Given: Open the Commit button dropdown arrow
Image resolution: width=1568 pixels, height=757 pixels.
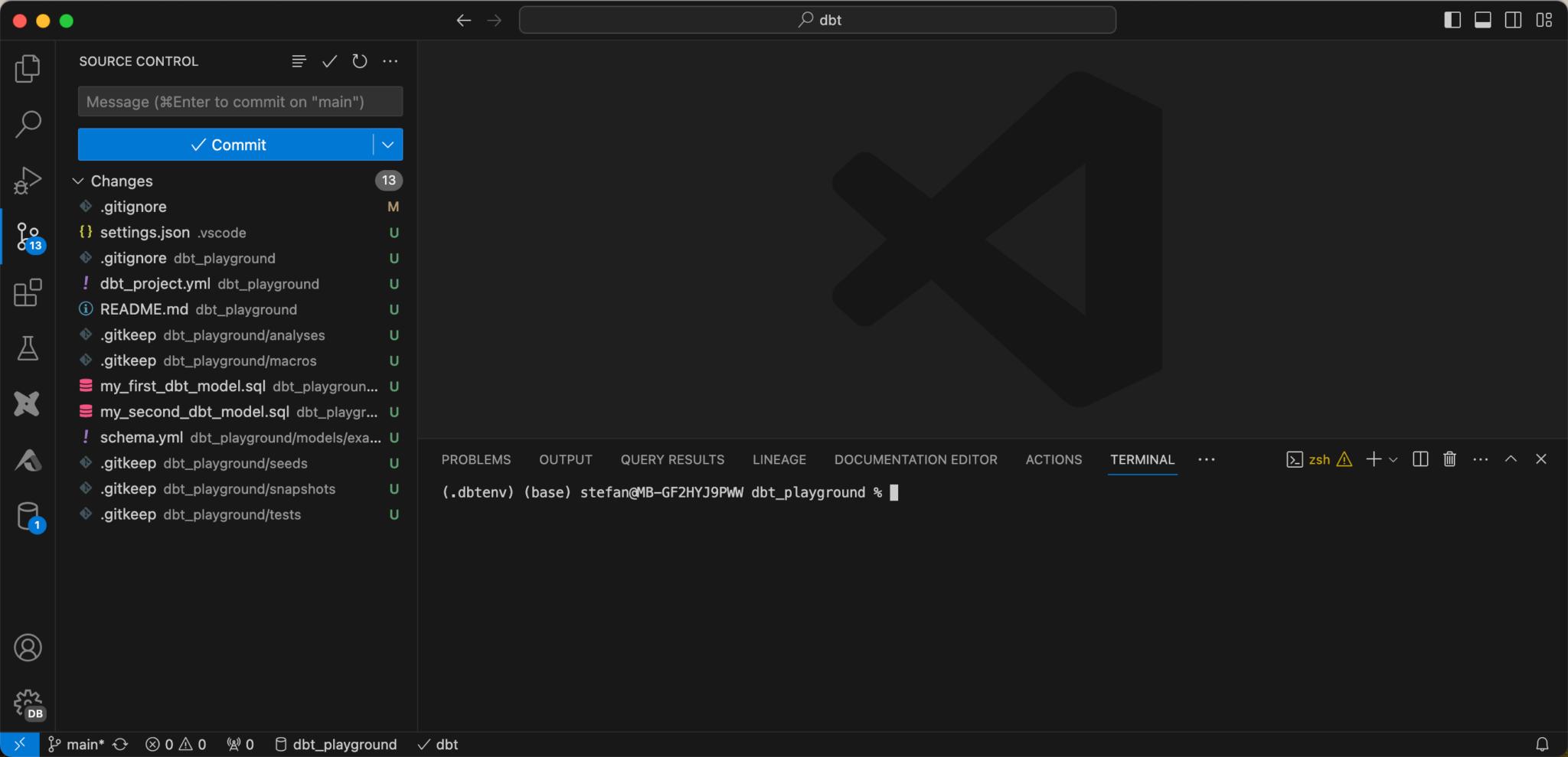Looking at the screenshot, I should click(x=388, y=145).
